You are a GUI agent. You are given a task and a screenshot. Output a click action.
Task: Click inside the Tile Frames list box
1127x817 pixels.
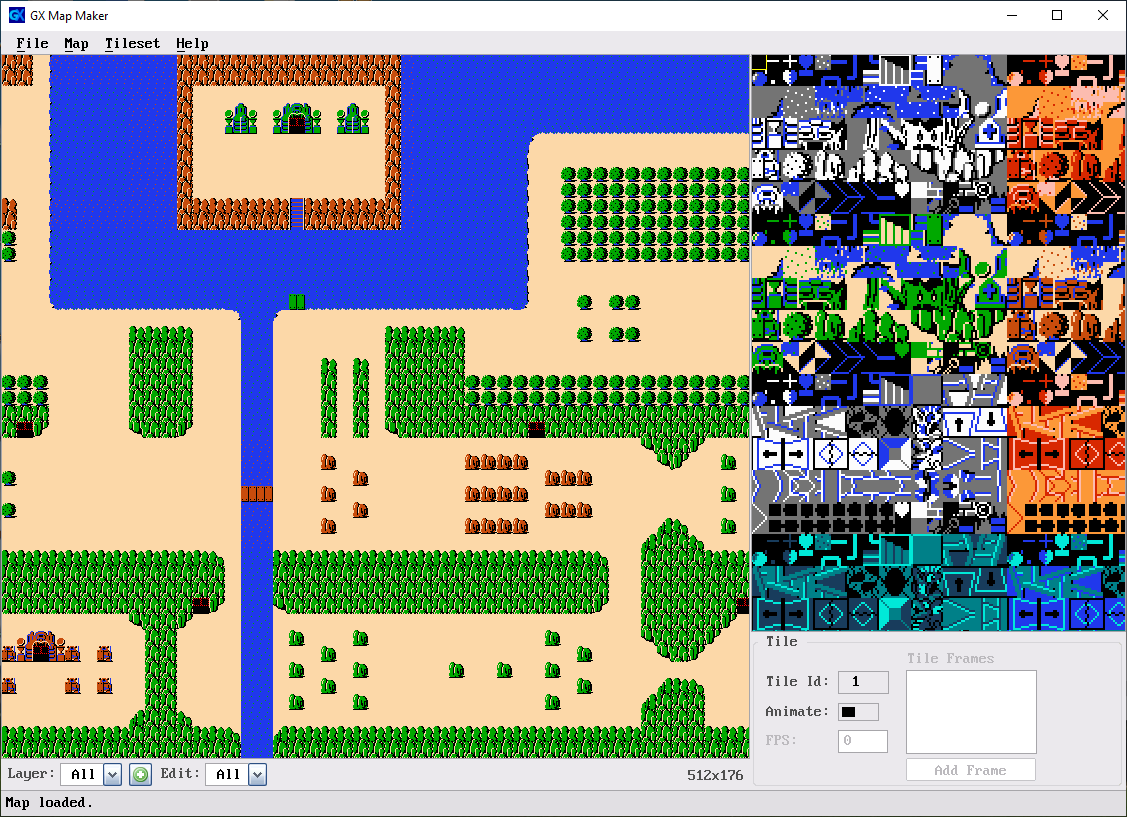[x=970, y=712]
